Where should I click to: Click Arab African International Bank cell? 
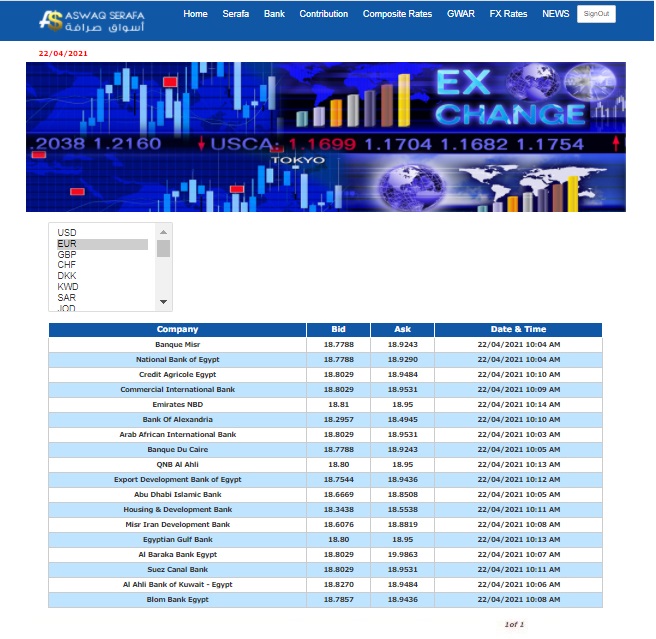click(x=177, y=435)
